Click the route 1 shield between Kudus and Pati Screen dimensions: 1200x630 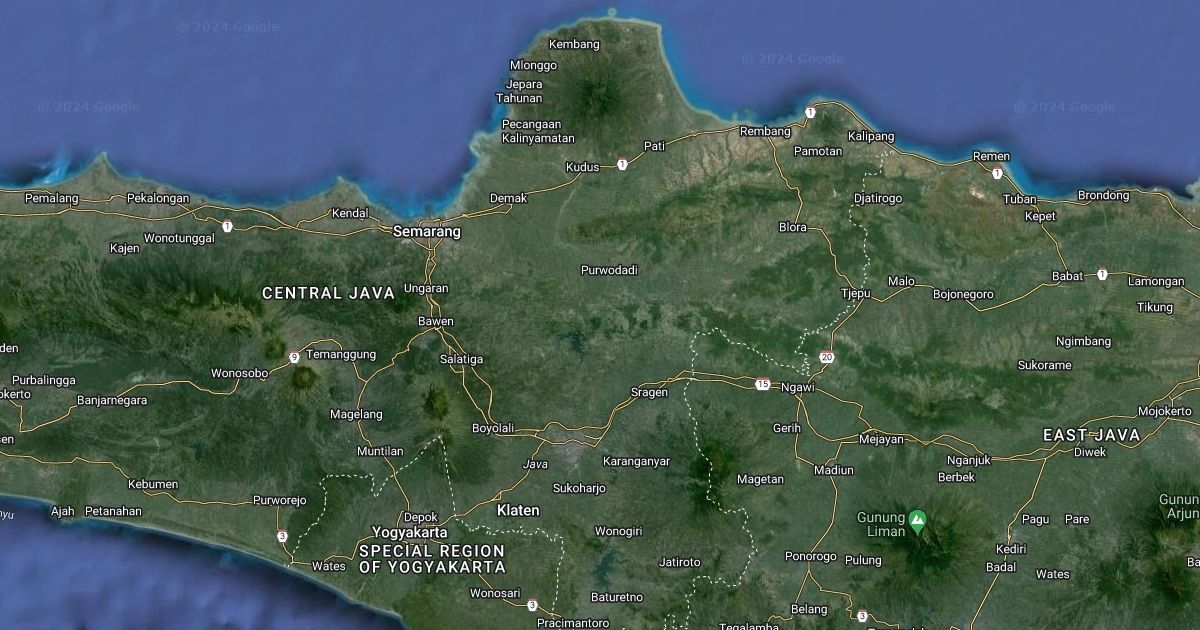click(x=622, y=164)
